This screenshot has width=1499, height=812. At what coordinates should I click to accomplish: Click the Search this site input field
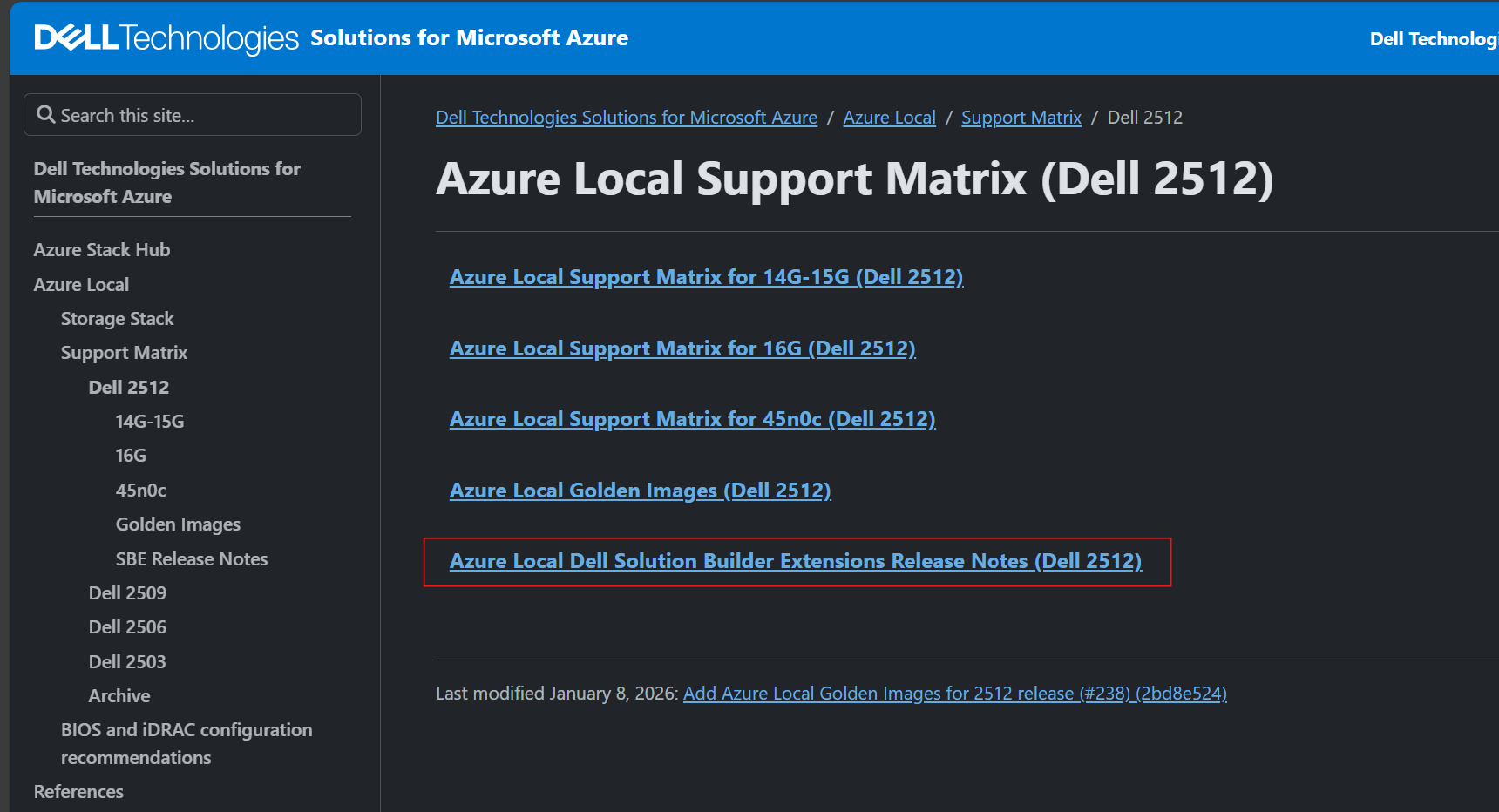(192, 114)
